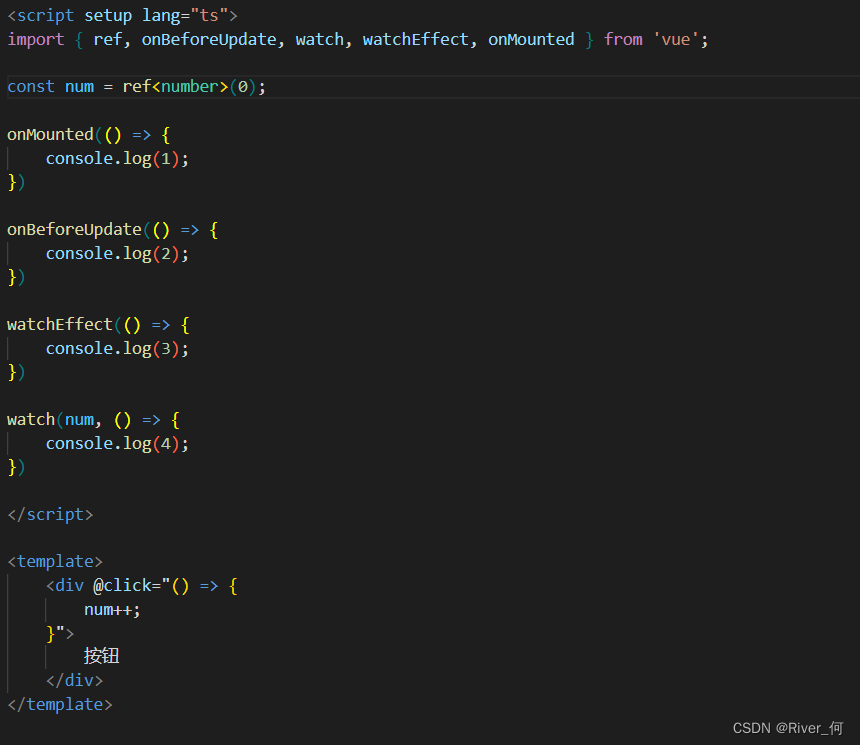
Task: Click the import keyword on line 2
Action: coord(35,39)
